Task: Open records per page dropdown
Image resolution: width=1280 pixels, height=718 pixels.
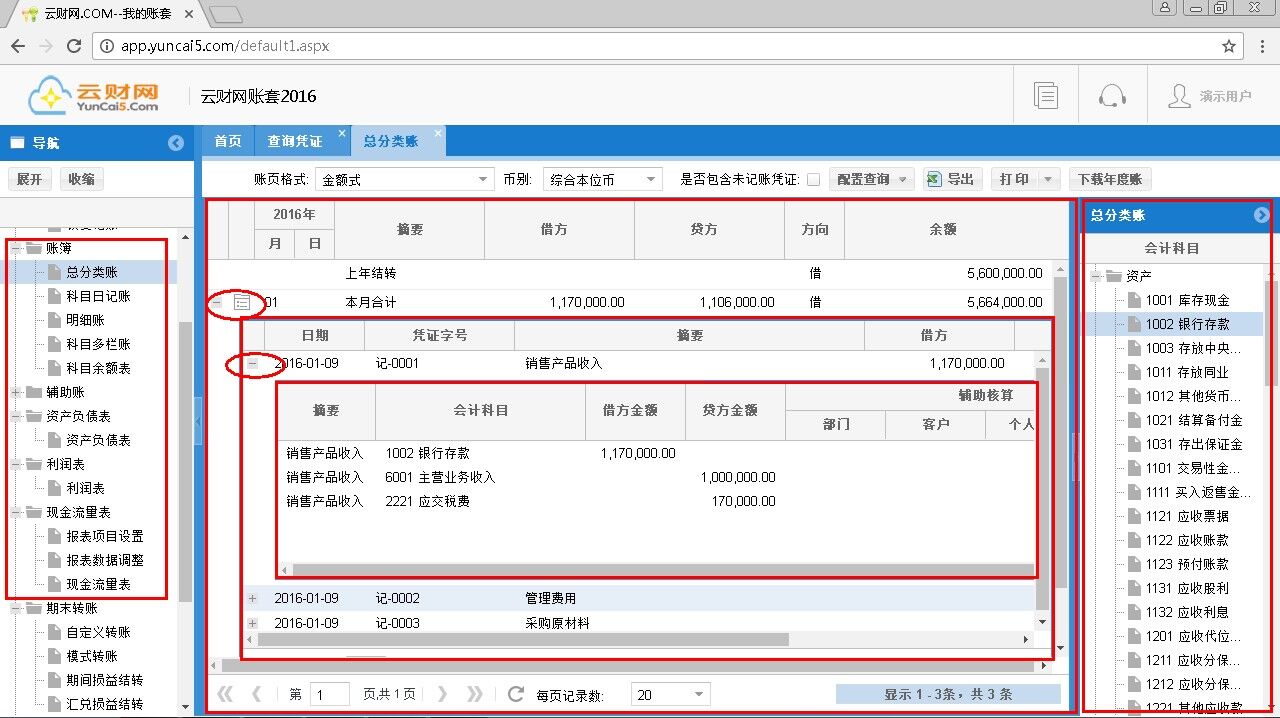Action: (x=670, y=695)
